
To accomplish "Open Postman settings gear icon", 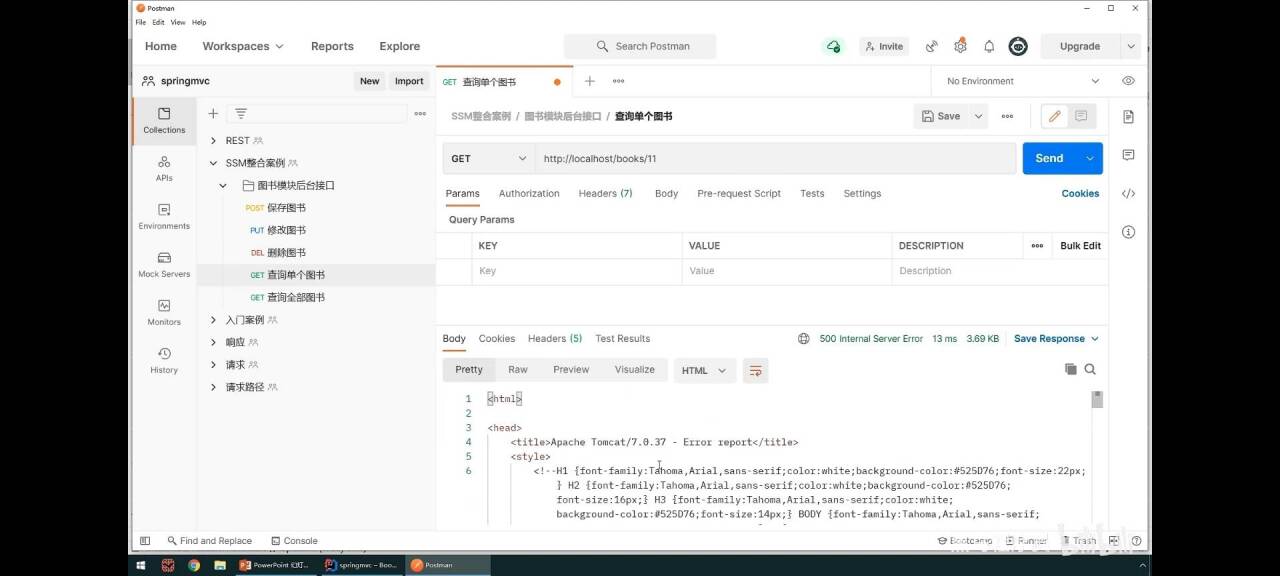I will (x=960, y=46).
